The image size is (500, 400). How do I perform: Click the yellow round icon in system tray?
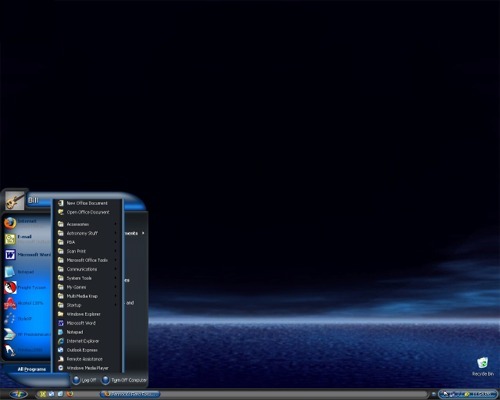pos(467,395)
